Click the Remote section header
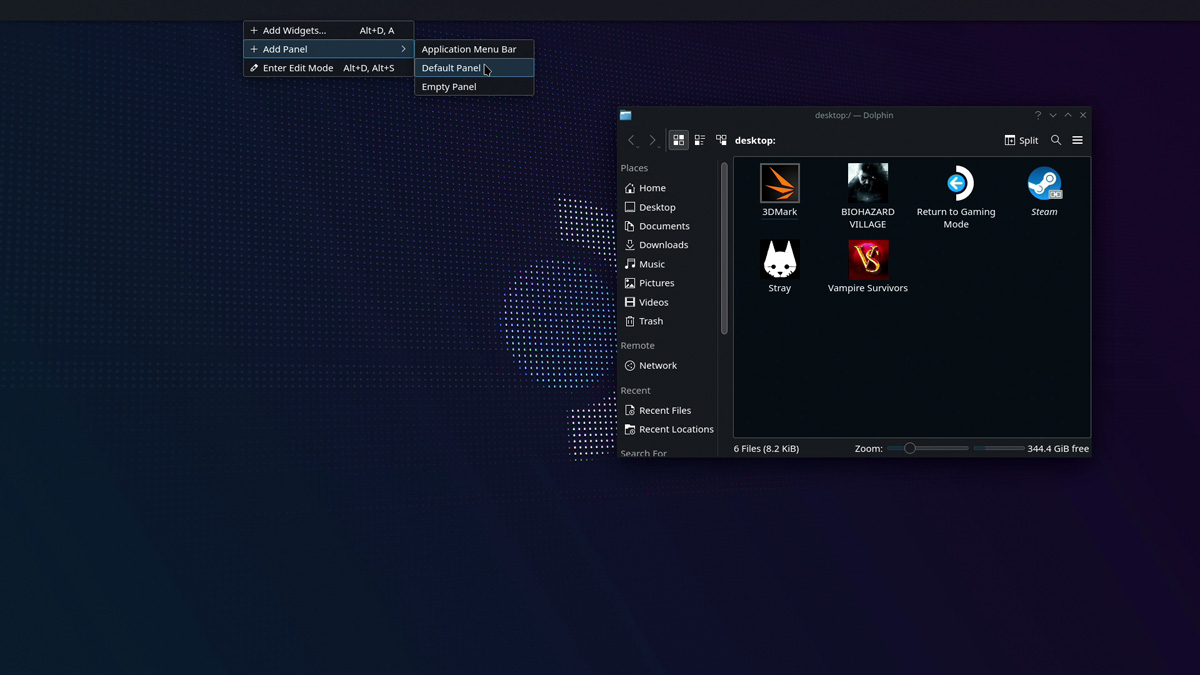Screen dimensions: 1200x675 pos(637,346)
